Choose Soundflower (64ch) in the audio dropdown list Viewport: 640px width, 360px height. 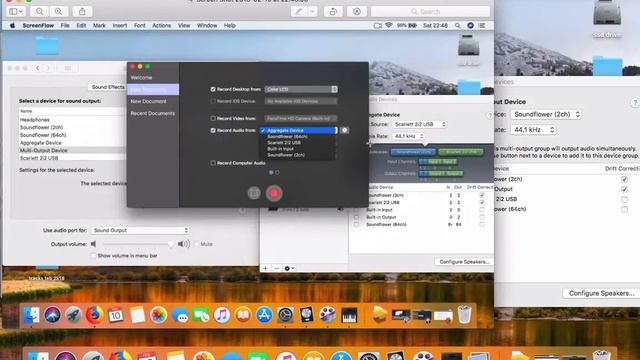pos(298,136)
